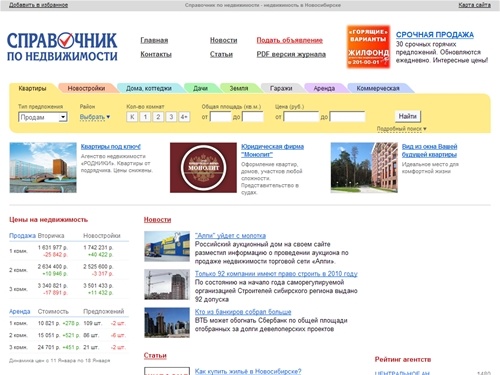This screenshot has width=500, height=375.
Task: Click the '2 525 600 р.' new-build price
Action: click(x=98, y=266)
